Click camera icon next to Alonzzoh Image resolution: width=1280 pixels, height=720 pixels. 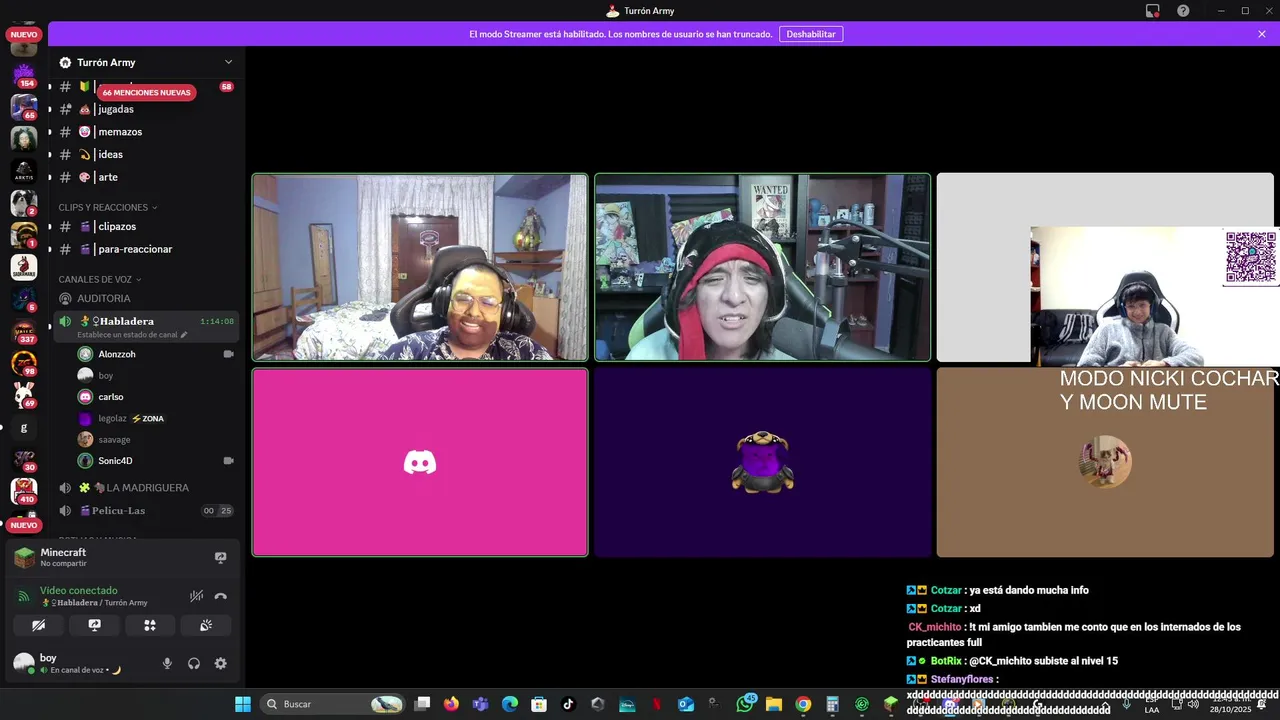pos(228,354)
